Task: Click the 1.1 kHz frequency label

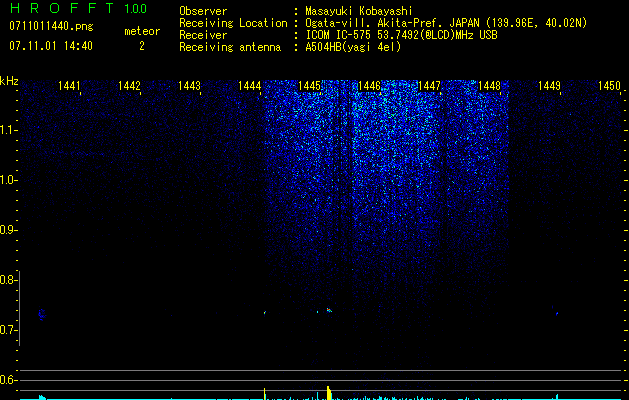Action: (7, 130)
